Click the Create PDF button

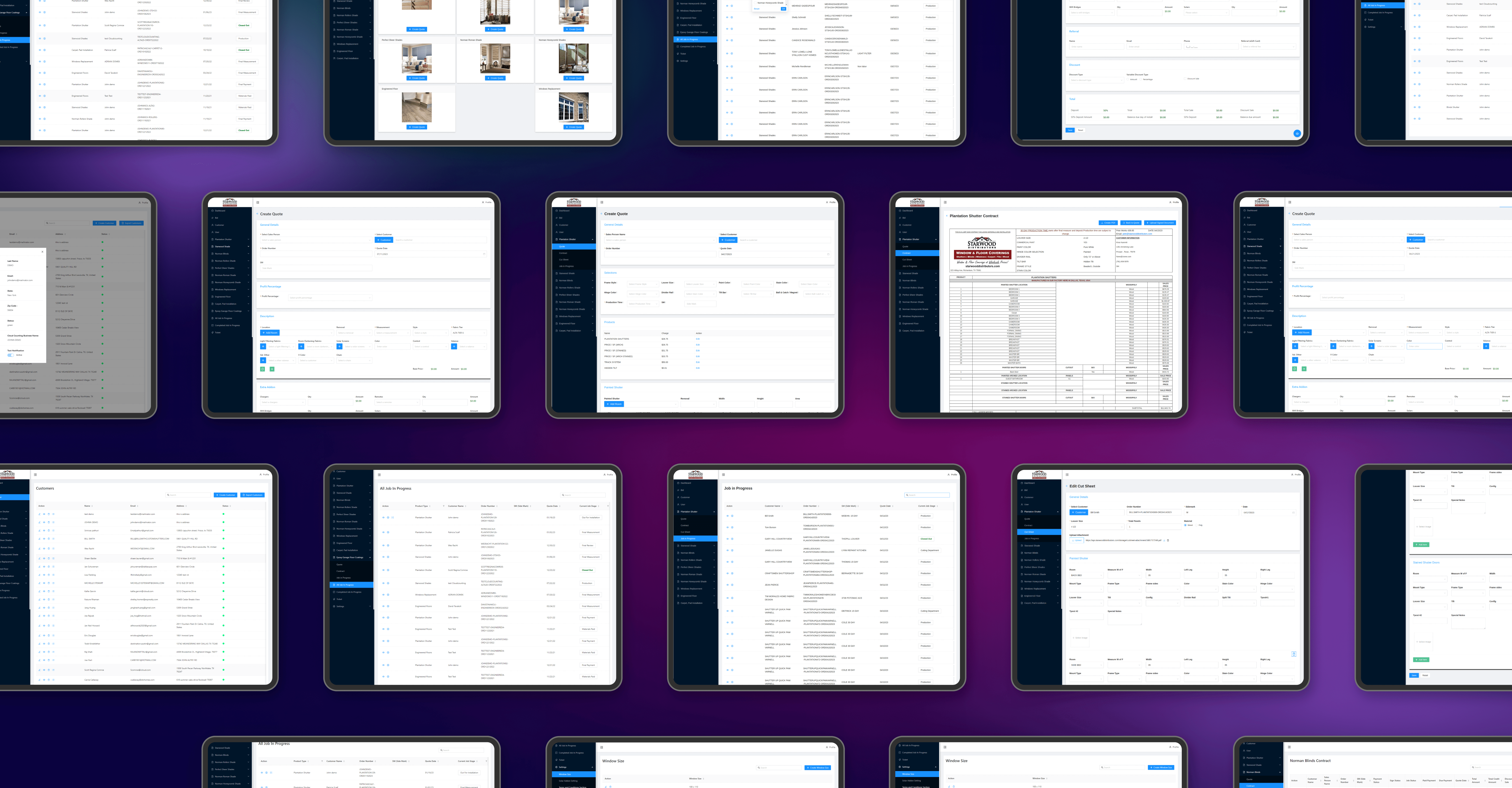1108,222
